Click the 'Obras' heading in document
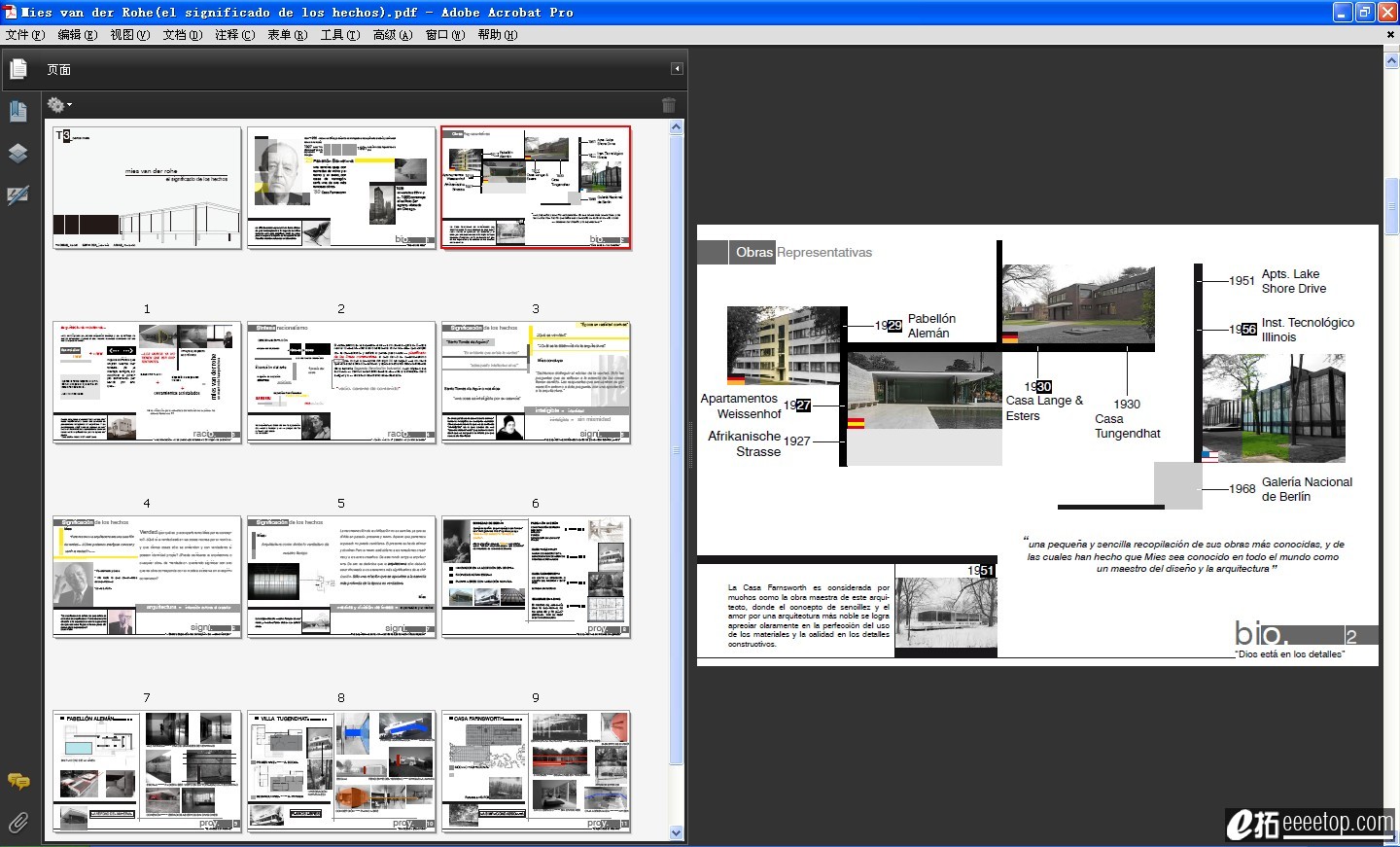Screen dimensions: 1400x847 click(753, 252)
